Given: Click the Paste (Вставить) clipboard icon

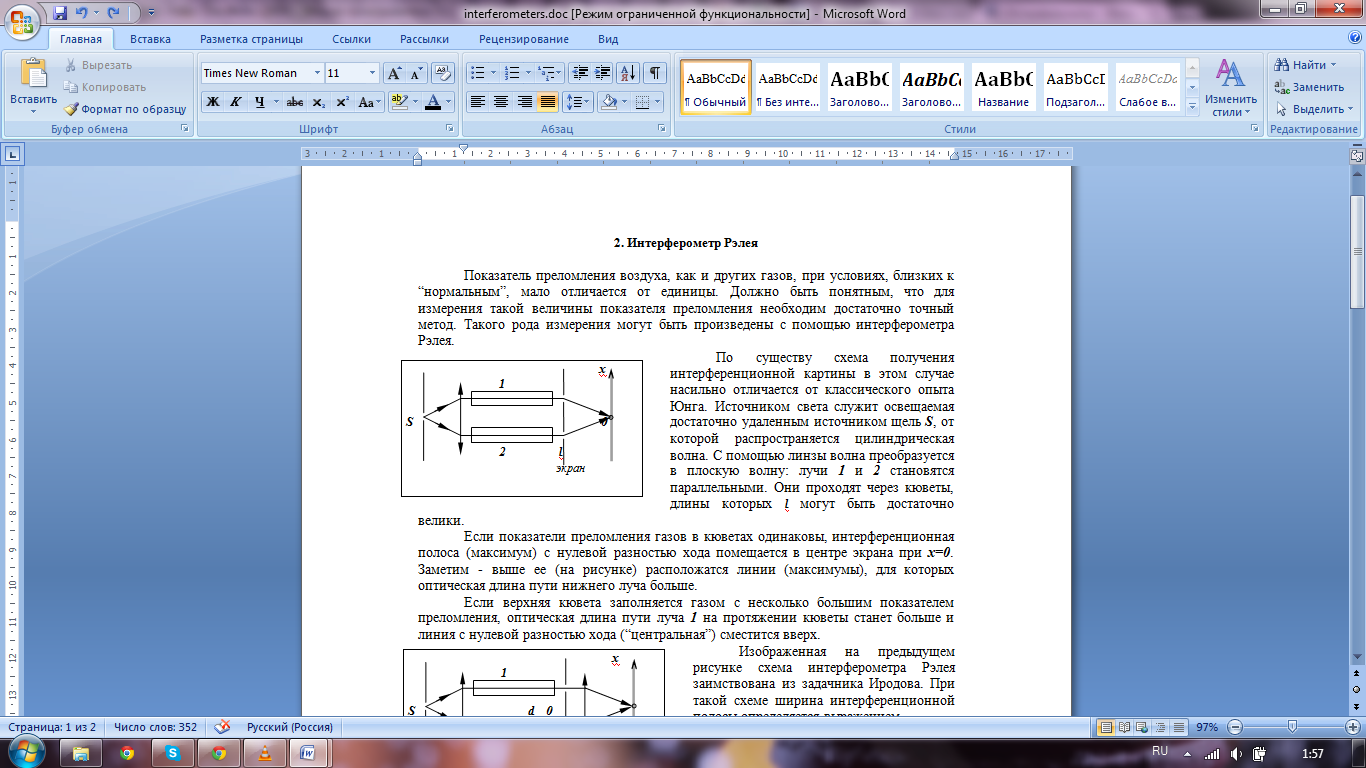Looking at the screenshot, I should pos(34,75).
